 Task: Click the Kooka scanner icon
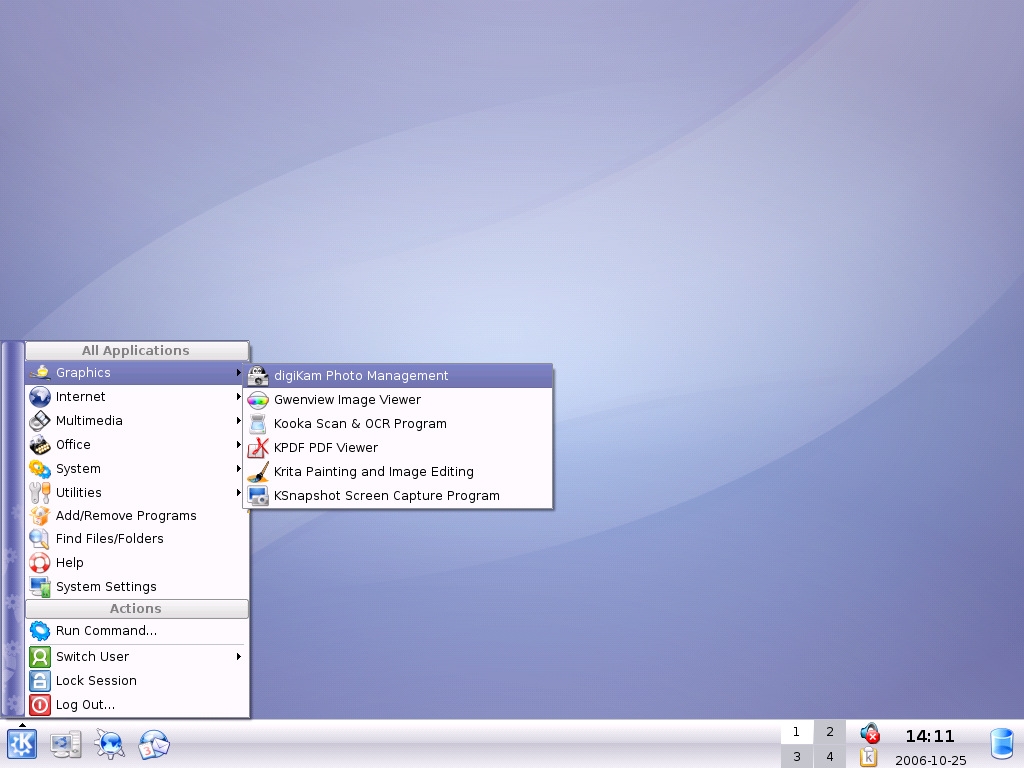(x=258, y=424)
